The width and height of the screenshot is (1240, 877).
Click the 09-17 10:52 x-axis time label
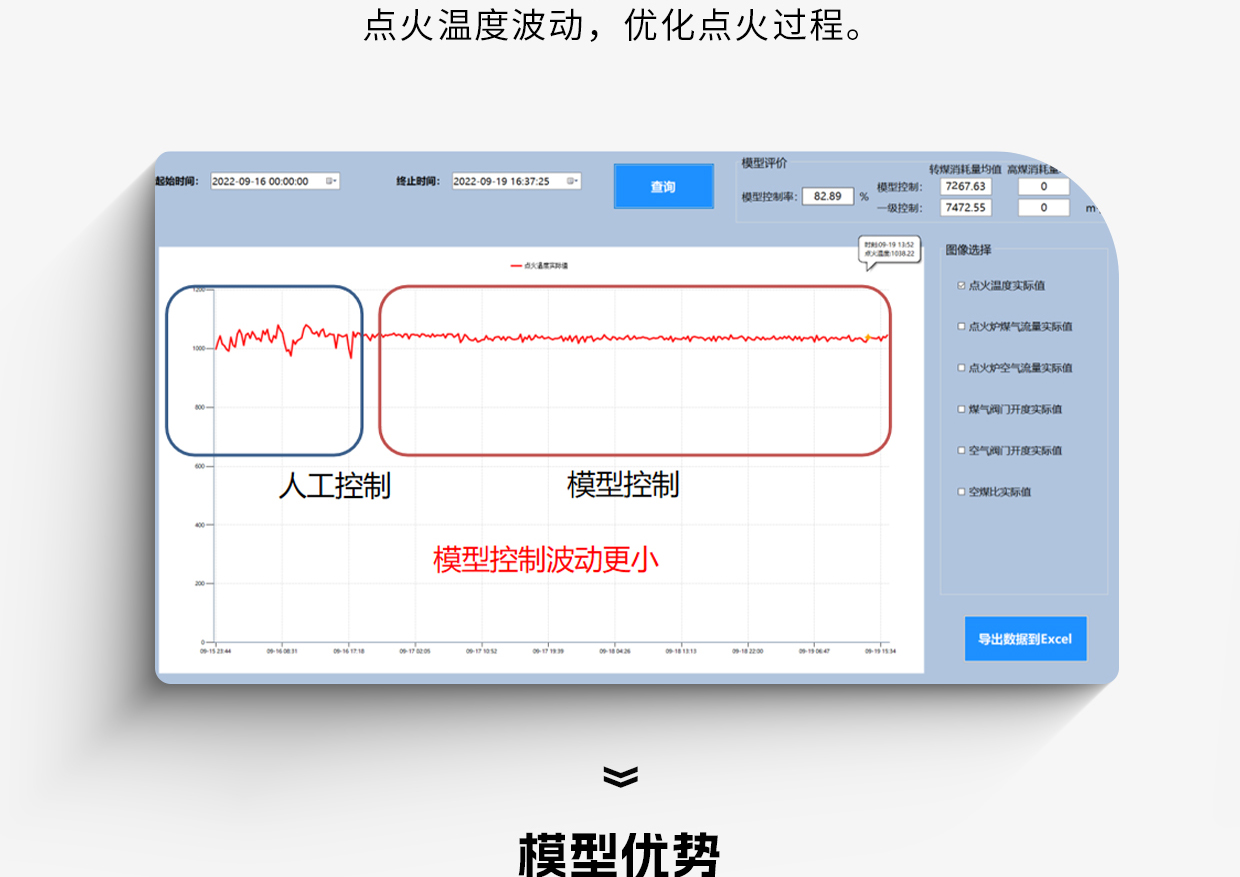tap(481, 651)
